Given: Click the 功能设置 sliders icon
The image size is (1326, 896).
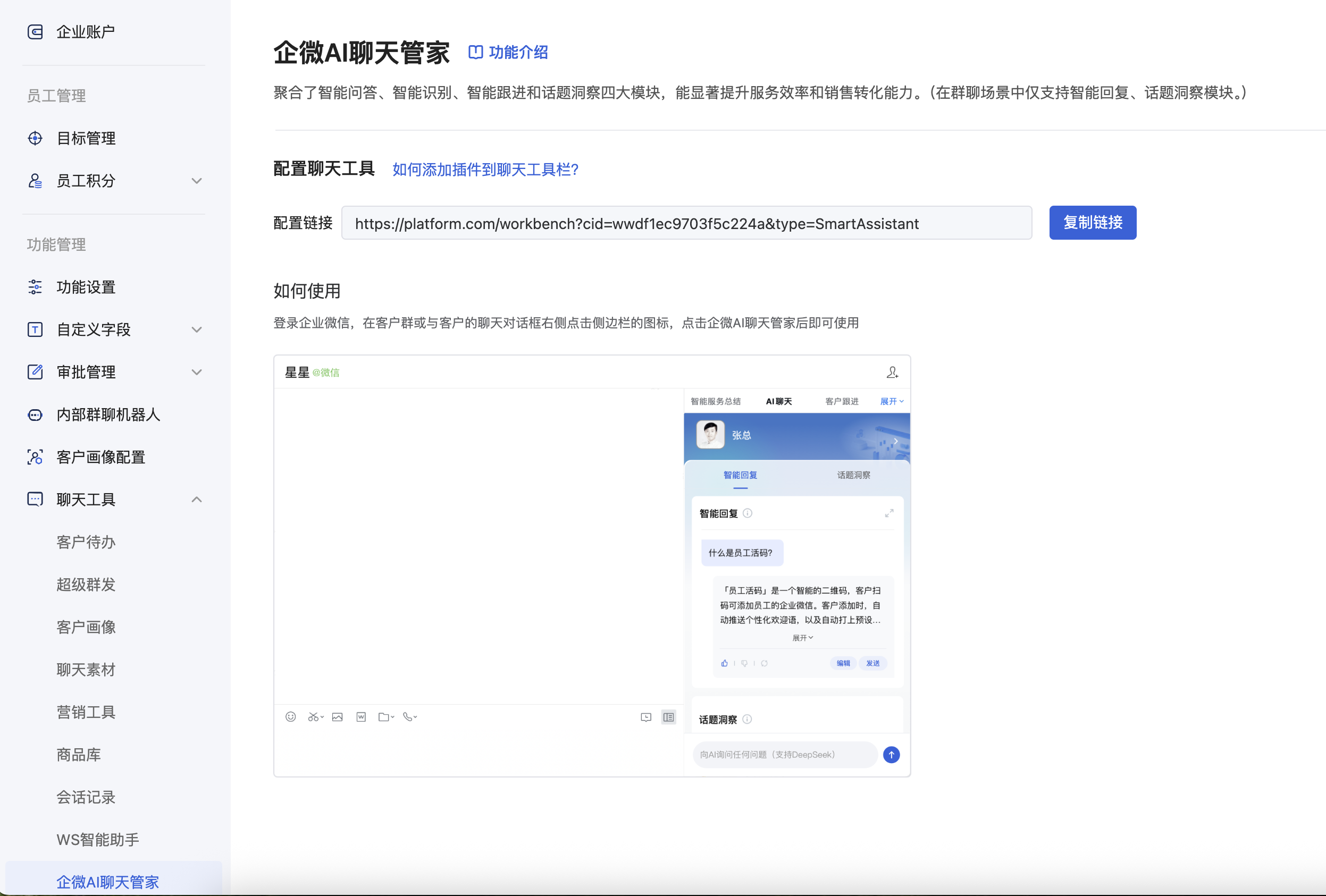Looking at the screenshot, I should pyautogui.click(x=36, y=287).
